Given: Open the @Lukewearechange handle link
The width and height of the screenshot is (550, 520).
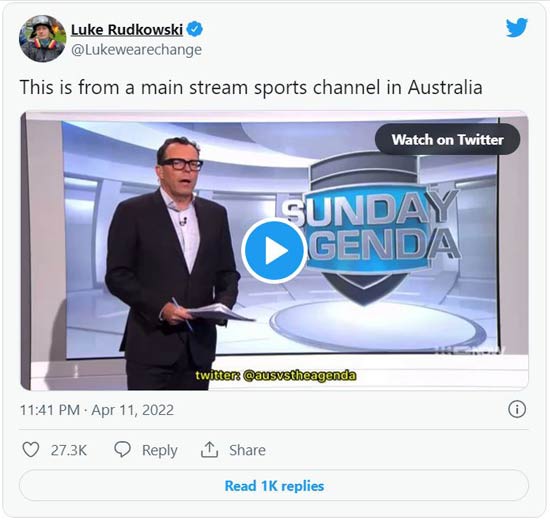Looking at the screenshot, I should tap(136, 49).
